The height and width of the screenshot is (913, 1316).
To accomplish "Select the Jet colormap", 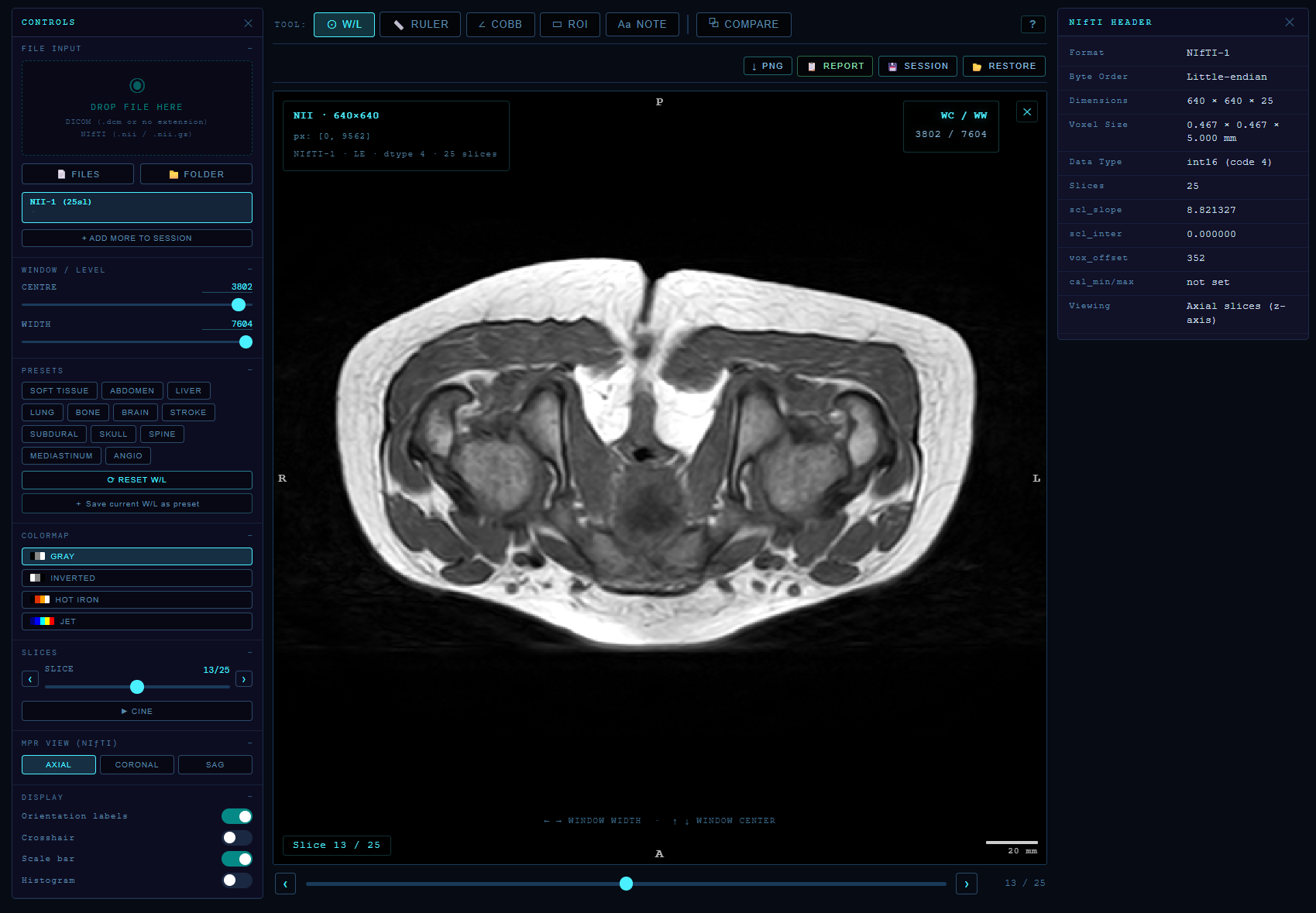I will click(137, 622).
